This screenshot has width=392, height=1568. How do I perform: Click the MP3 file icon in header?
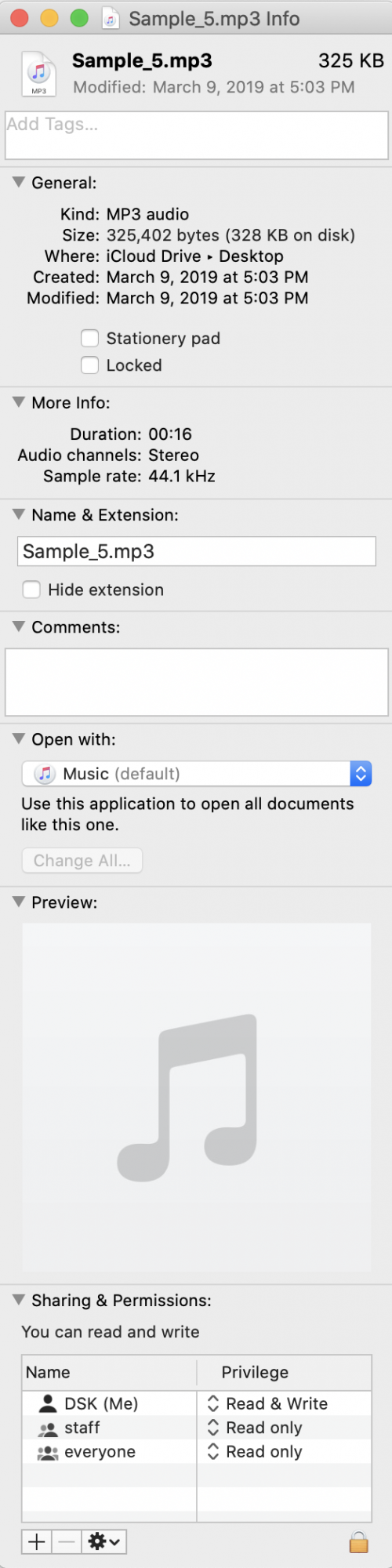(x=38, y=74)
